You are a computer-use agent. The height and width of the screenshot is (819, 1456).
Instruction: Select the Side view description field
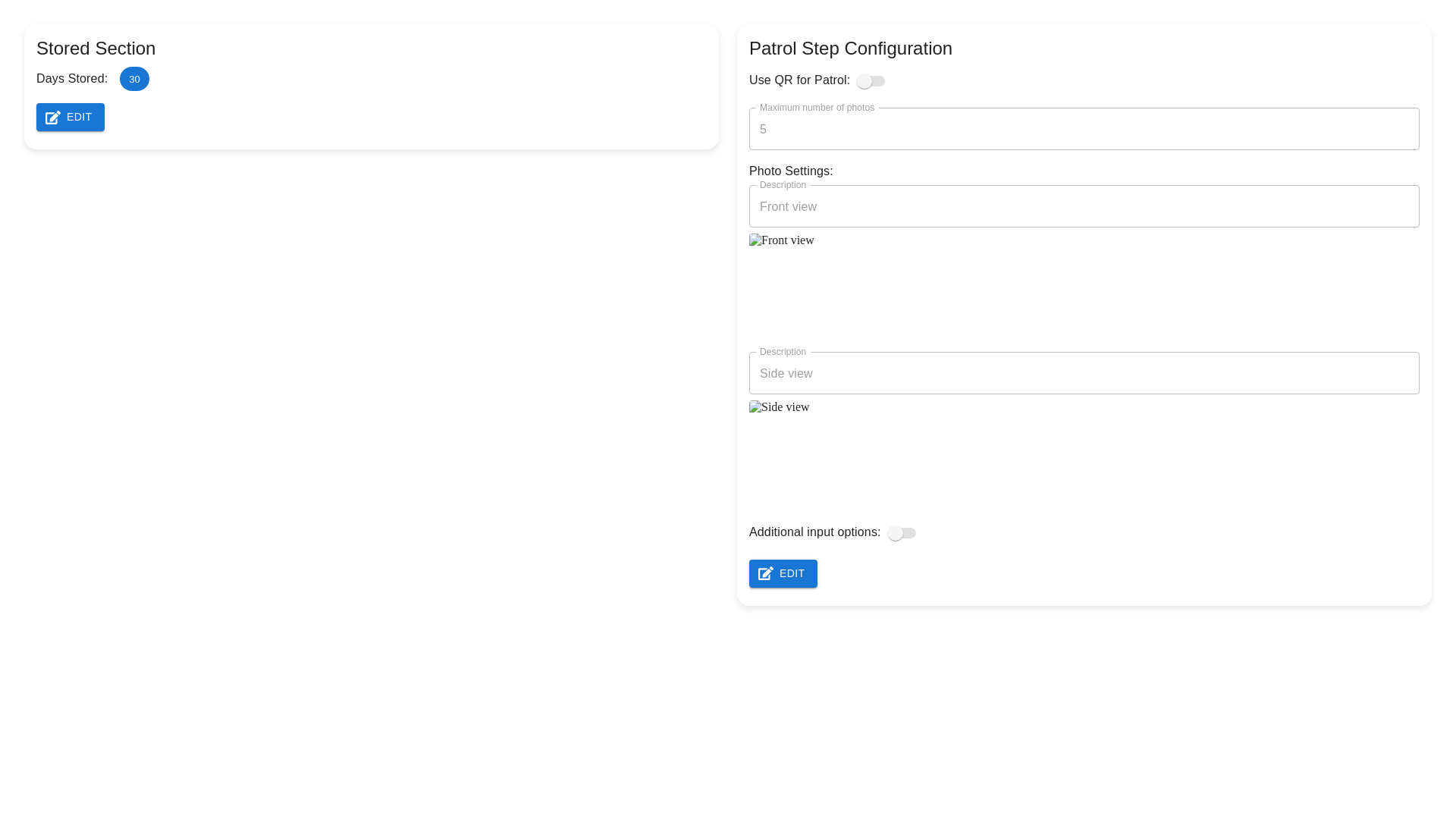(1084, 373)
